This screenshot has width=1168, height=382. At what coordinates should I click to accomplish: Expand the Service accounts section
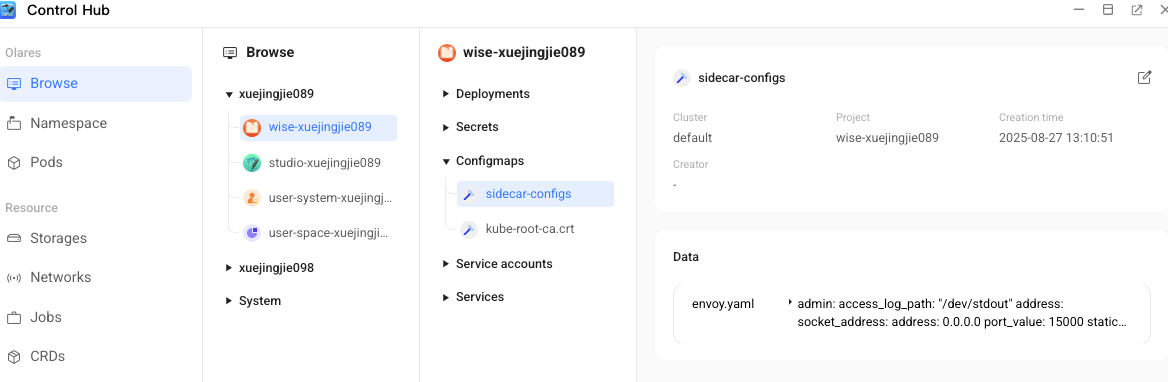[x=445, y=264]
